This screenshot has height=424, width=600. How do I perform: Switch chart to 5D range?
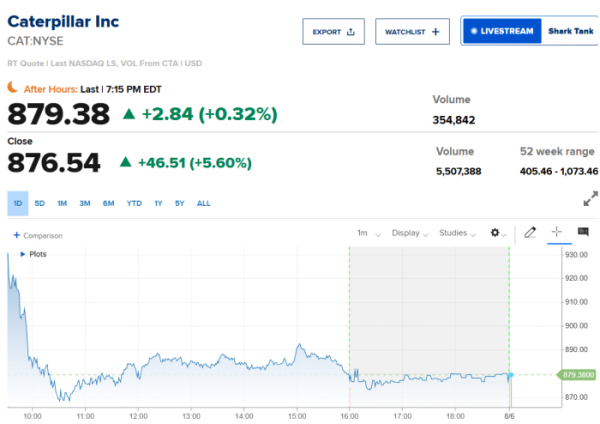40,203
